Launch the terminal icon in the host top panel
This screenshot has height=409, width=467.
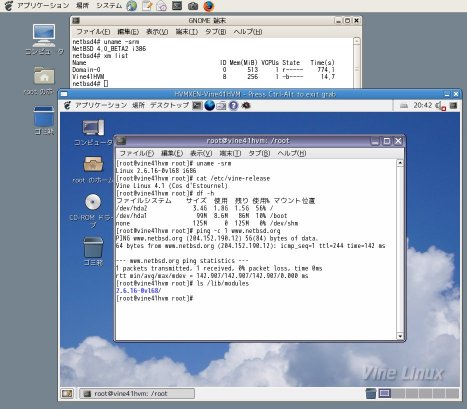(x=177, y=6)
